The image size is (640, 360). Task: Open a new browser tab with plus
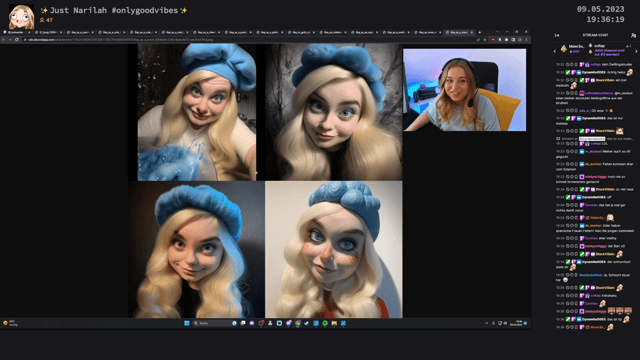[x=480, y=32]
